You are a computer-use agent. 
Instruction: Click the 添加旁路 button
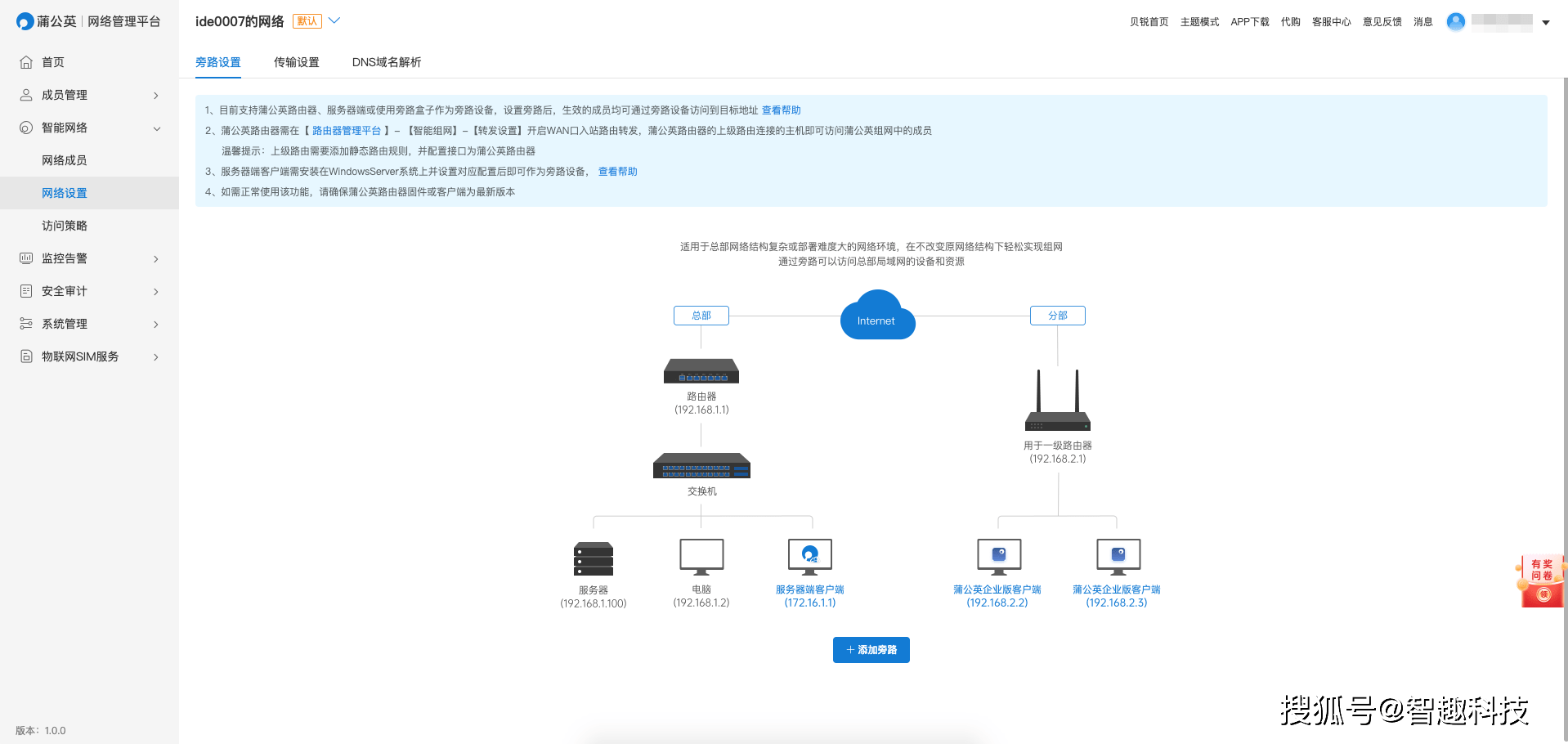pyautogui.click(x=871, y=650)
